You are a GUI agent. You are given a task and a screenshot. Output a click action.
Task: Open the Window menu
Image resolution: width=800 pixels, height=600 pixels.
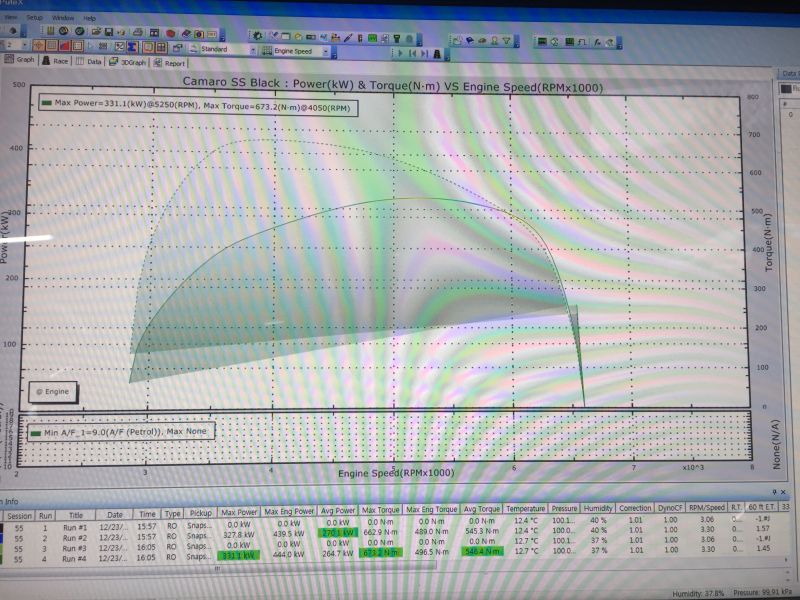tap(63, 18)
